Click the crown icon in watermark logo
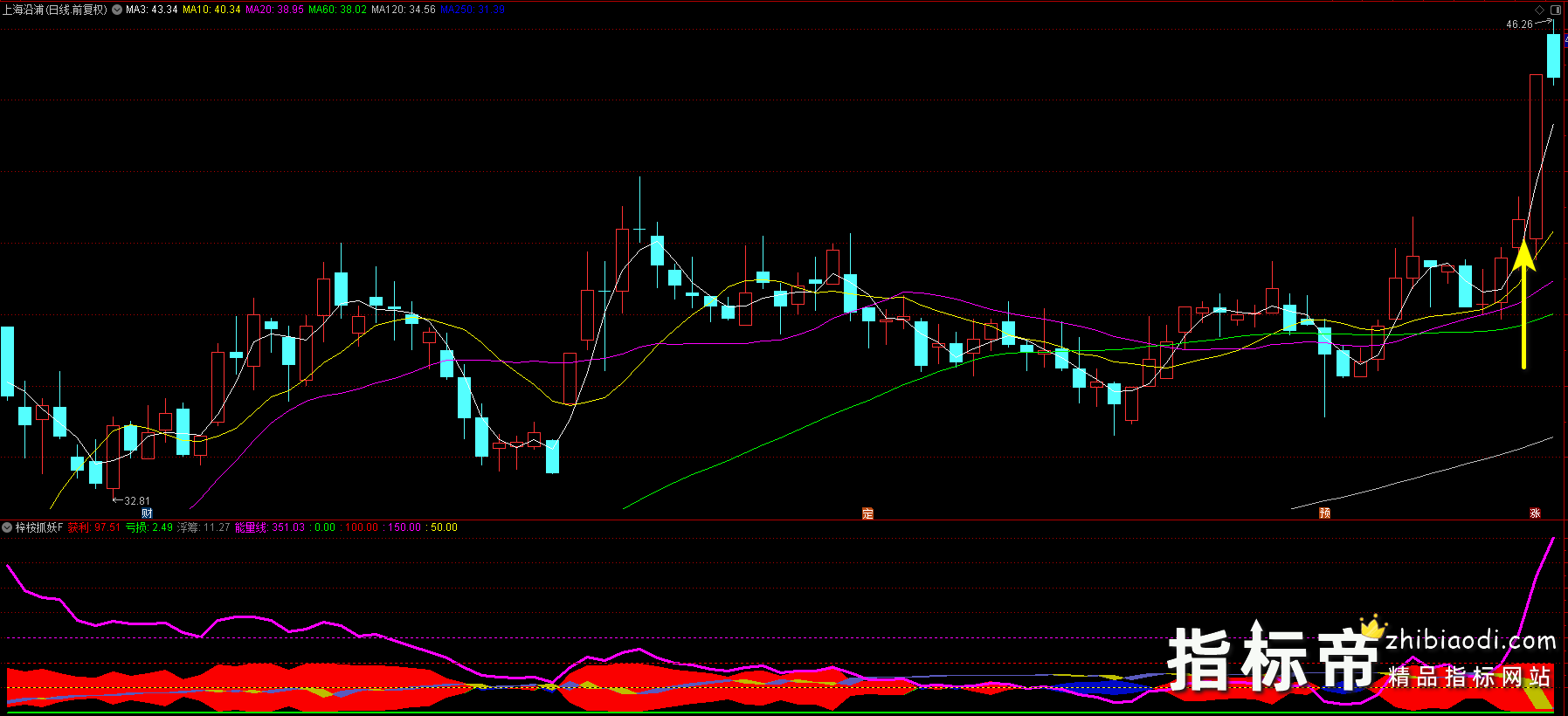The width and height of the screenshot is (1568, 716). (1372, 626)
